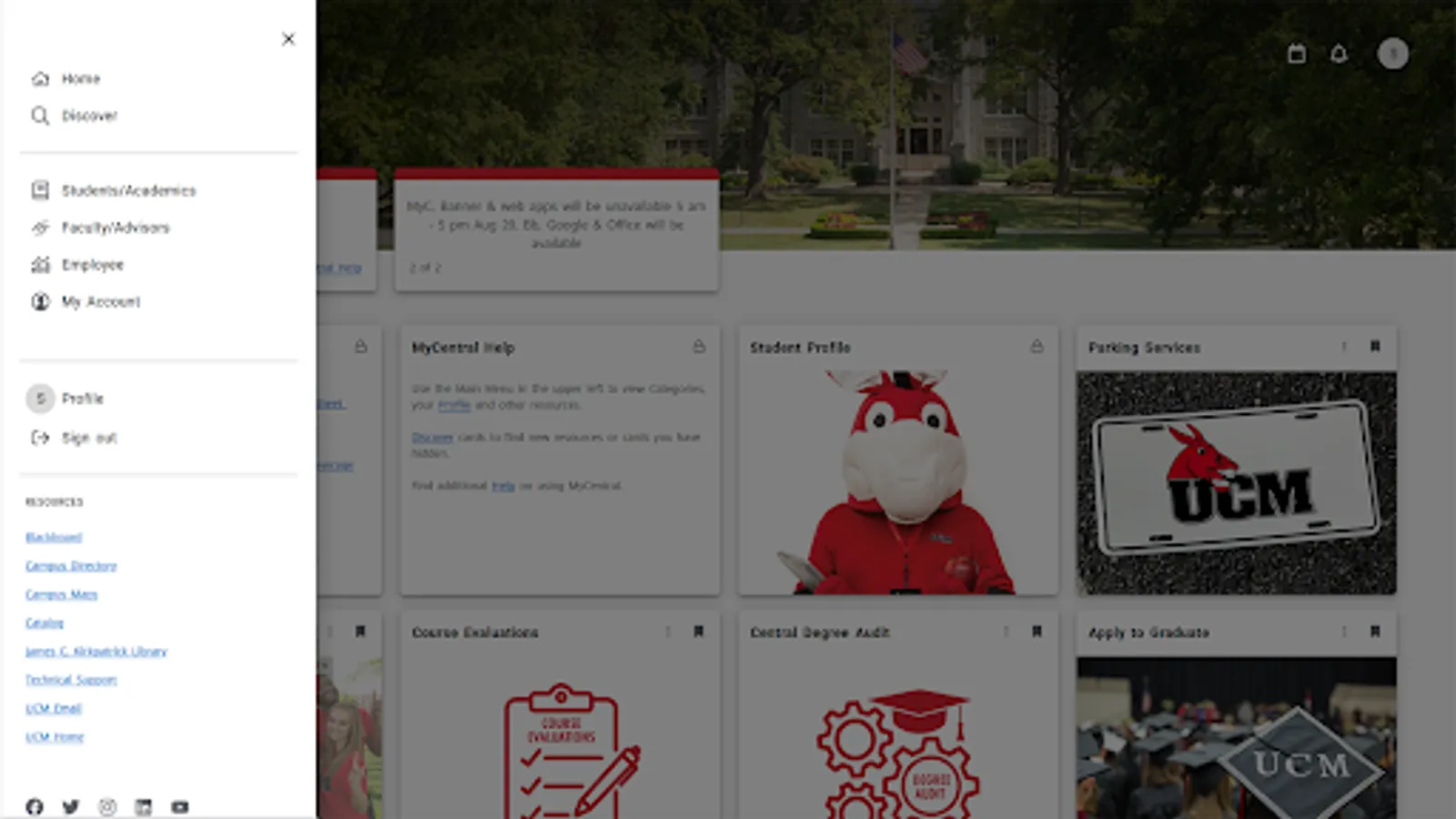The width and height of the screenshot is (1456, 819).
Task: Open the Instagram social icon
Action: [107, 806]
